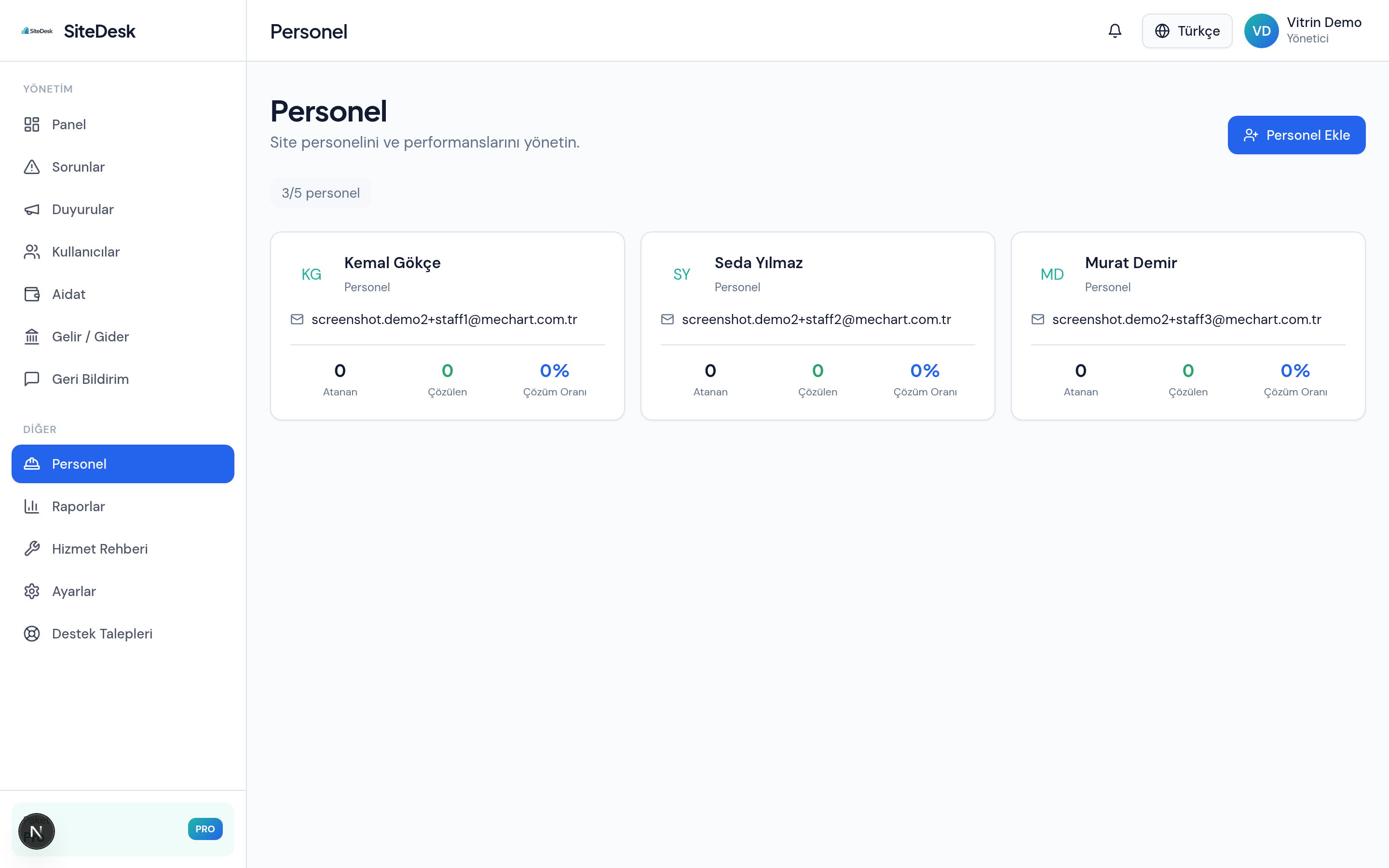Click the 3/5 personel count badge
Screen dimensions: 1389x868
click(320, 193)
